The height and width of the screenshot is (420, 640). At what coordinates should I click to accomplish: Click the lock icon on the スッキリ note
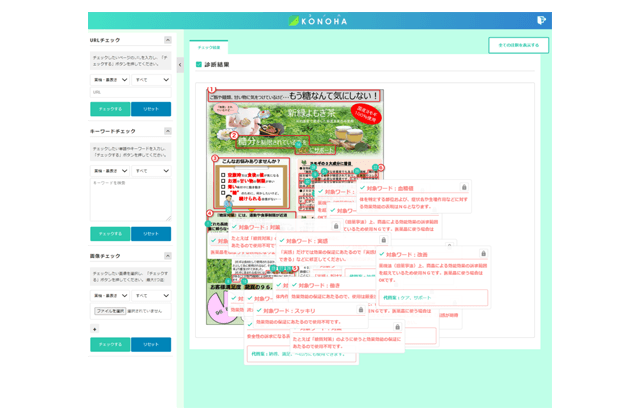point(361,310)
